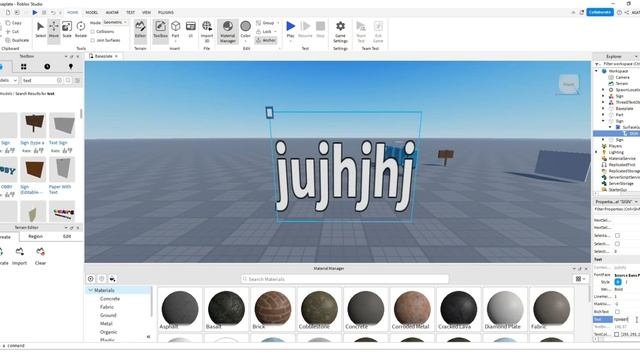The width and height of the screenshot is (640, 360).
Task: Click Duplicate in Clipboard group
Action: tap(17, 40)
